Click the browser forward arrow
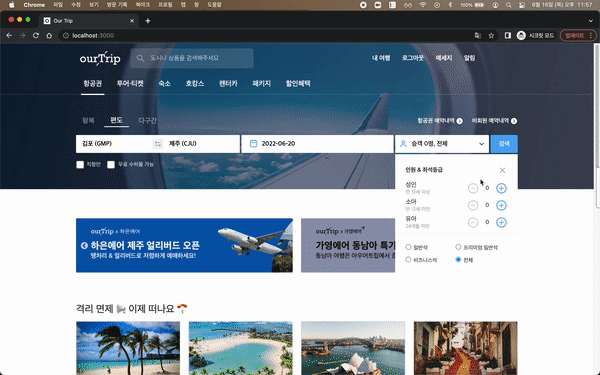 pyautogui.click(x=23, y=36)
